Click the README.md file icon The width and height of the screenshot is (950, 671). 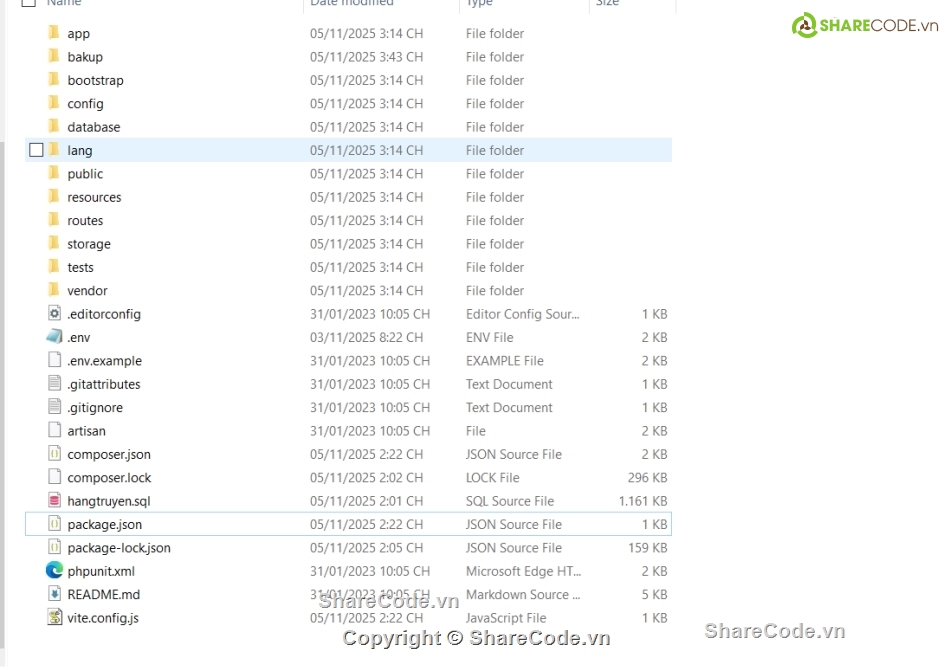(x=54, y=594)
